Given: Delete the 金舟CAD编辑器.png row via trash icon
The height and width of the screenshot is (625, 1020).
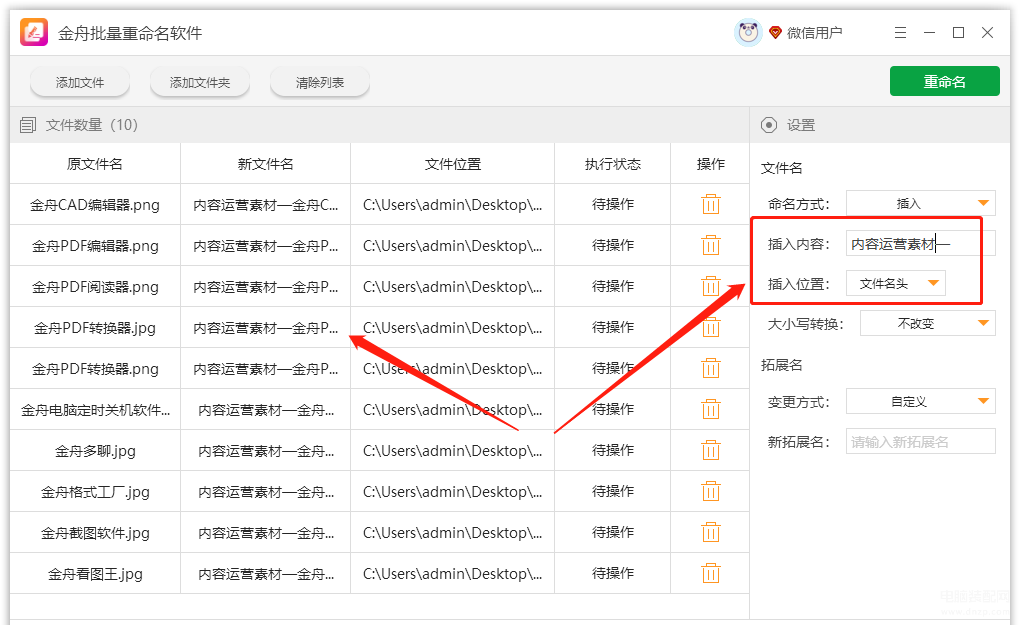Looking at the screenshot, I should pyautogui.click(x=710, y=204).
